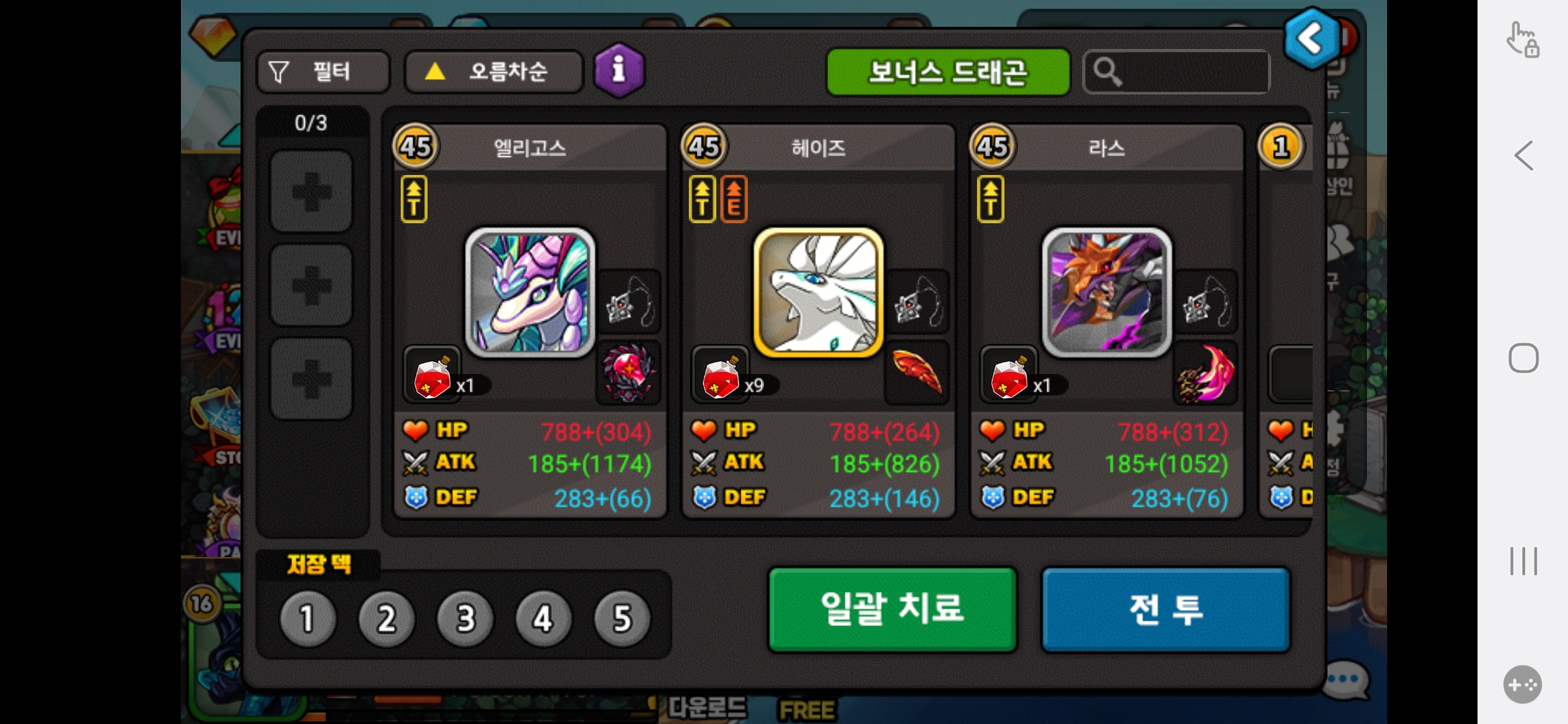The height and width of the screenshot is (724, 1568).
Task: Open the 필터 filter dropdown
Action: tap(323, 72)
